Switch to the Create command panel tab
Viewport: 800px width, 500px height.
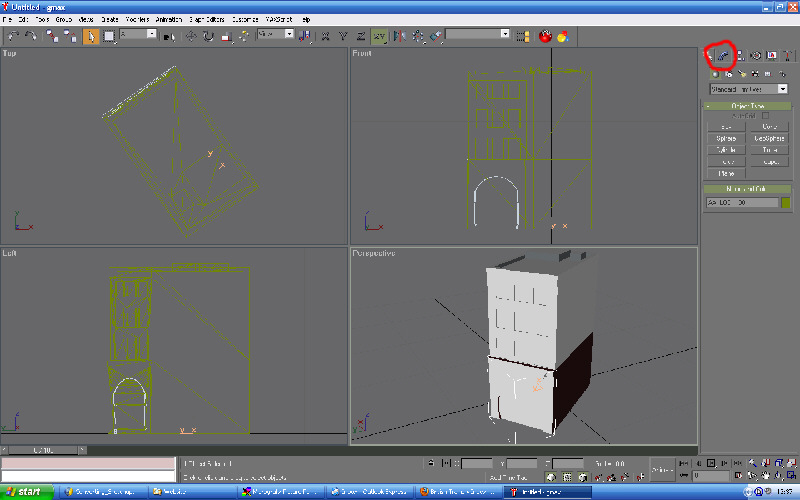[x=709, y=55]
